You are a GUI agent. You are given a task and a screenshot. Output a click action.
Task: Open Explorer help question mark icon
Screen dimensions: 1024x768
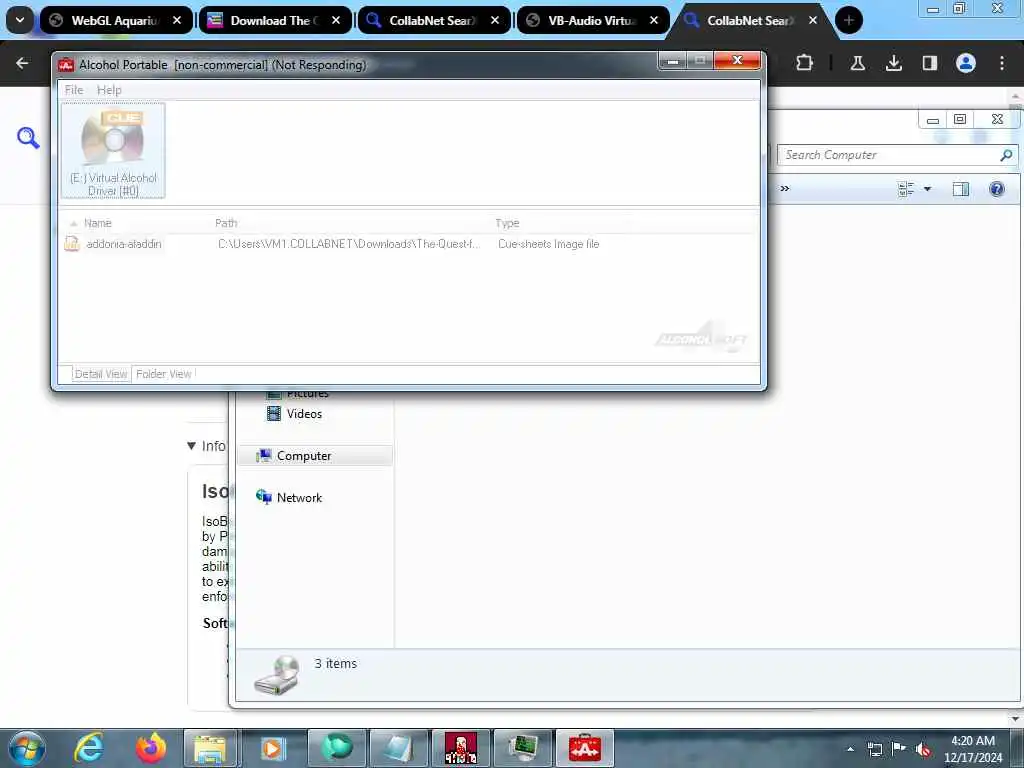[x=997, y=189]
